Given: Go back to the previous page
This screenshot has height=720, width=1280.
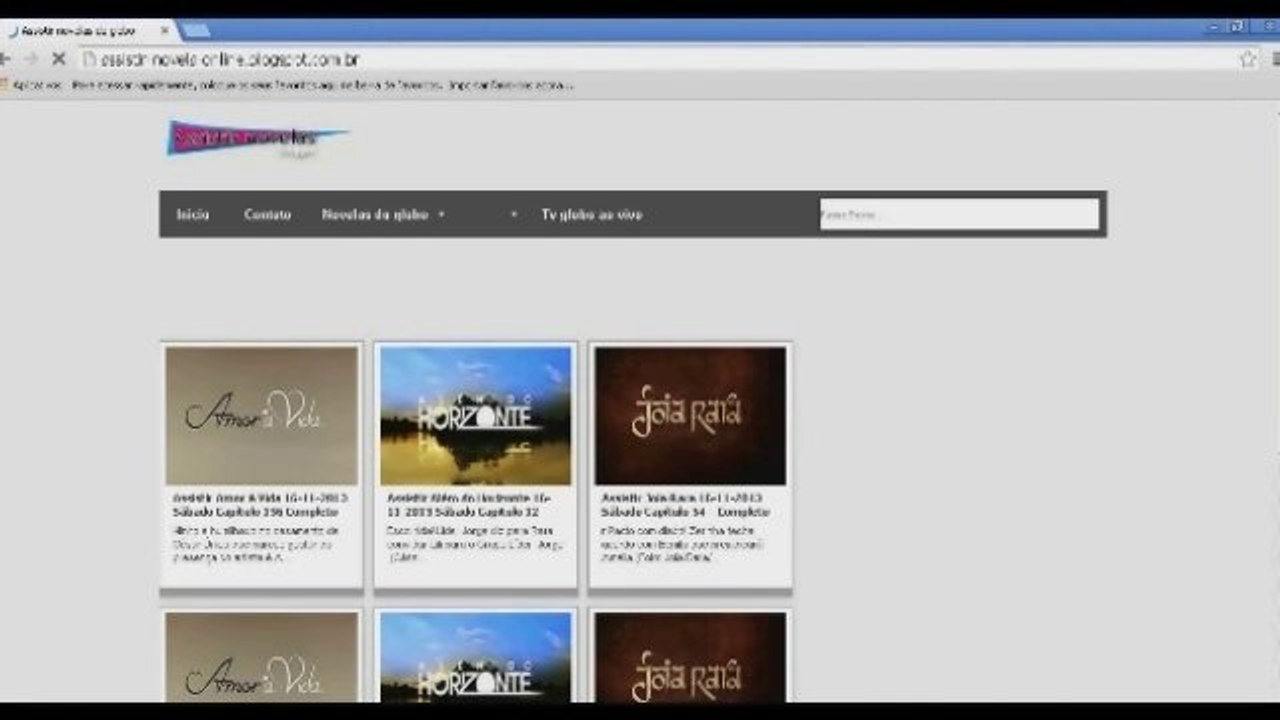Looking at the screenshot, I should click(5, 60).
